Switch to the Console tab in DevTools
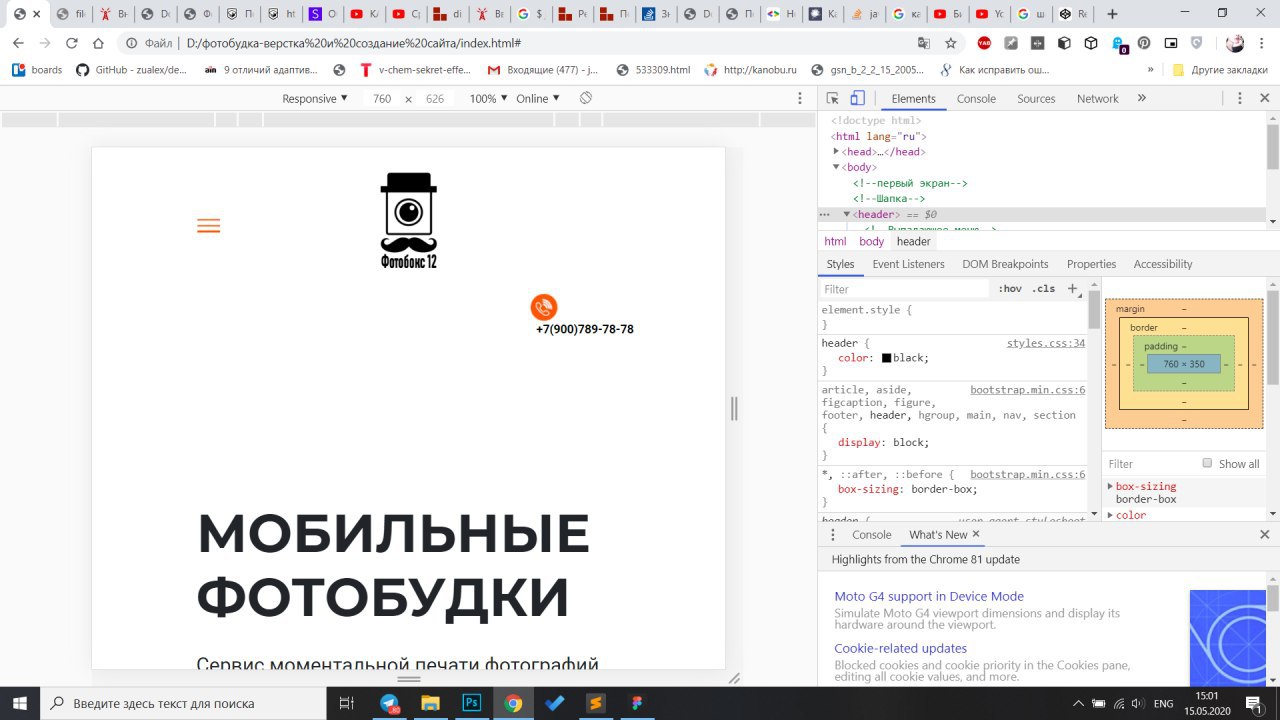Viewport: 1280px width, 720px height. [x=976, y=98]
